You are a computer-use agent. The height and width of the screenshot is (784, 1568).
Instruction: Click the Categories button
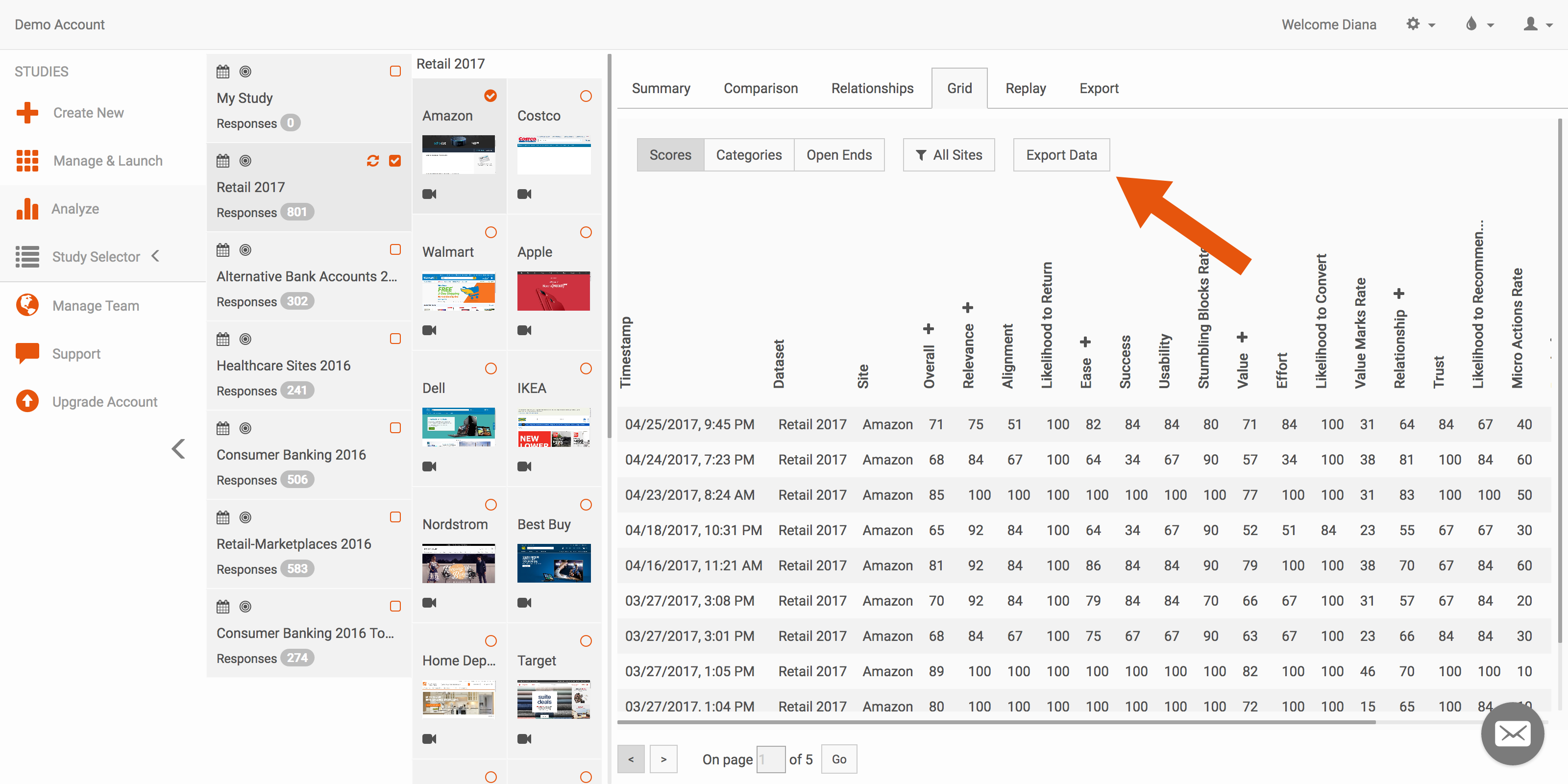click(x=749, y=155)
